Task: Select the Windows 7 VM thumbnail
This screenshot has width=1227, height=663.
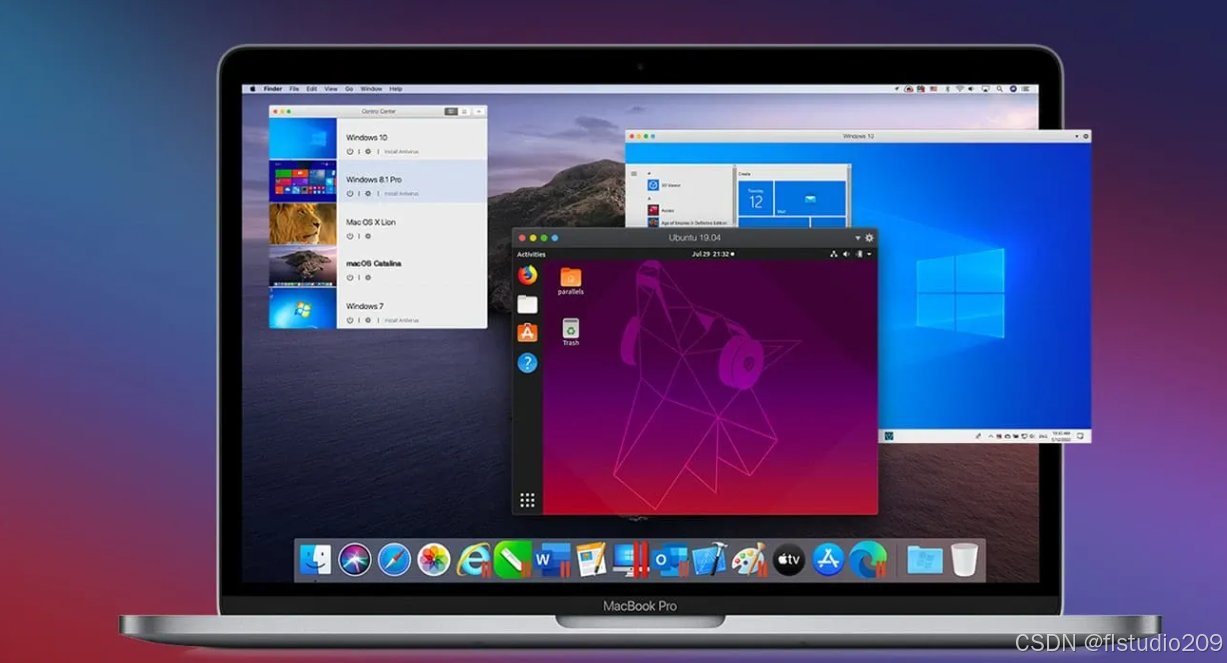Action: point(303,308)
